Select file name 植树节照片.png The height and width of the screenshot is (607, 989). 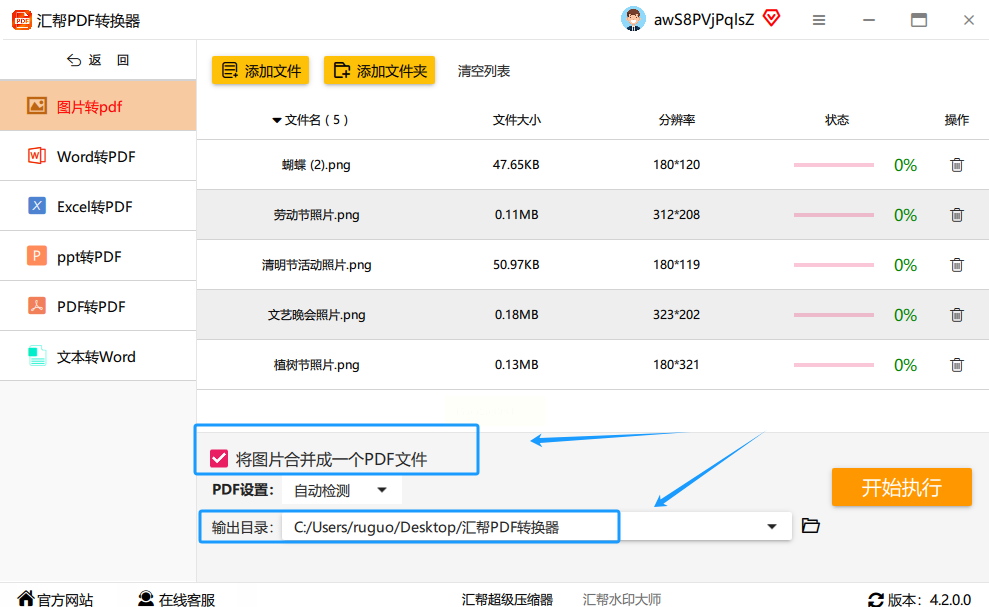(316, 364)
